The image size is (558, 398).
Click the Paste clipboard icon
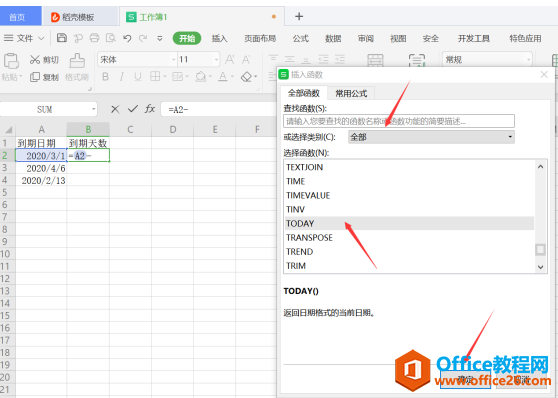tap(11, 61)
